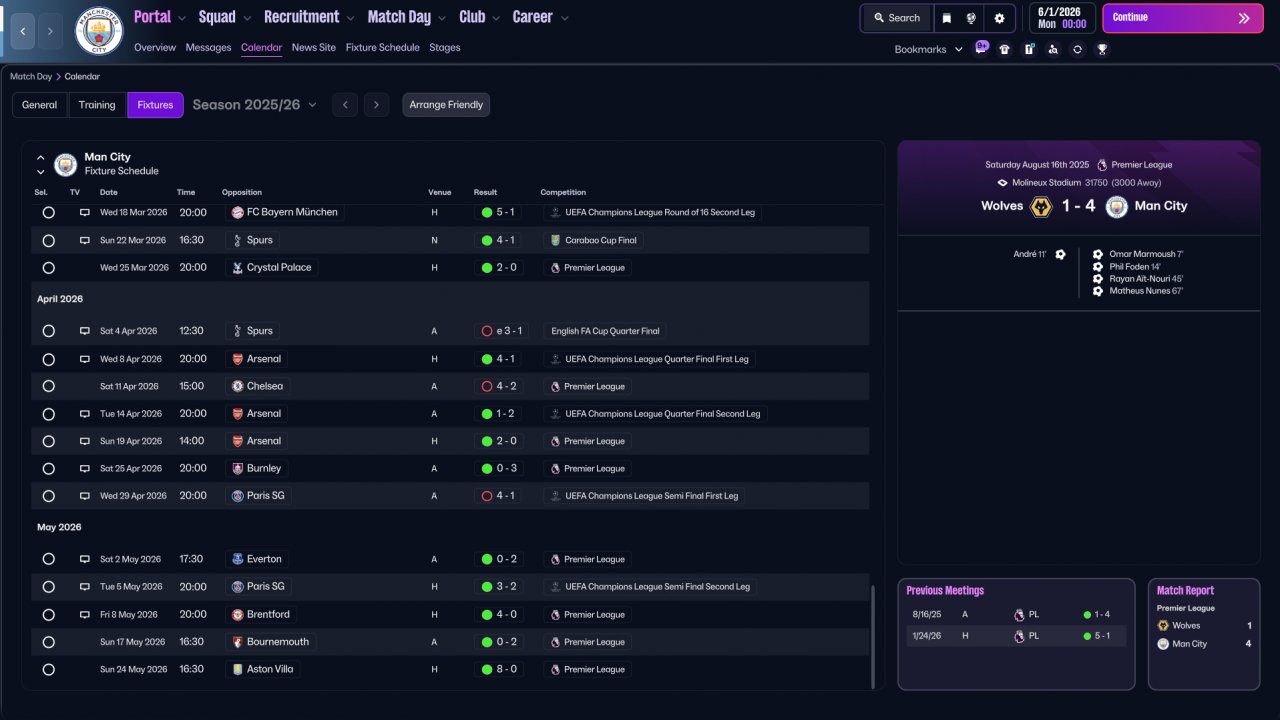
Task: Click the shirt bookmark icon
Action: tap(1005, 49)
